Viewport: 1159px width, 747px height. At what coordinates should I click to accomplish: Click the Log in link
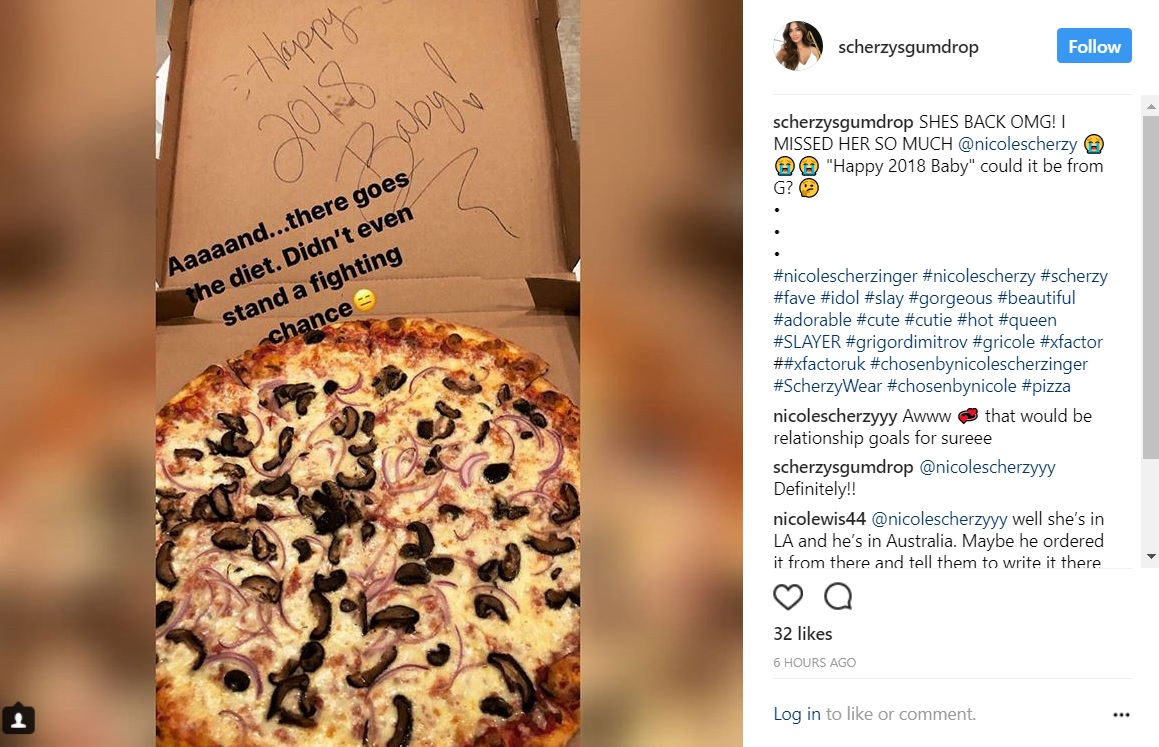797,714
